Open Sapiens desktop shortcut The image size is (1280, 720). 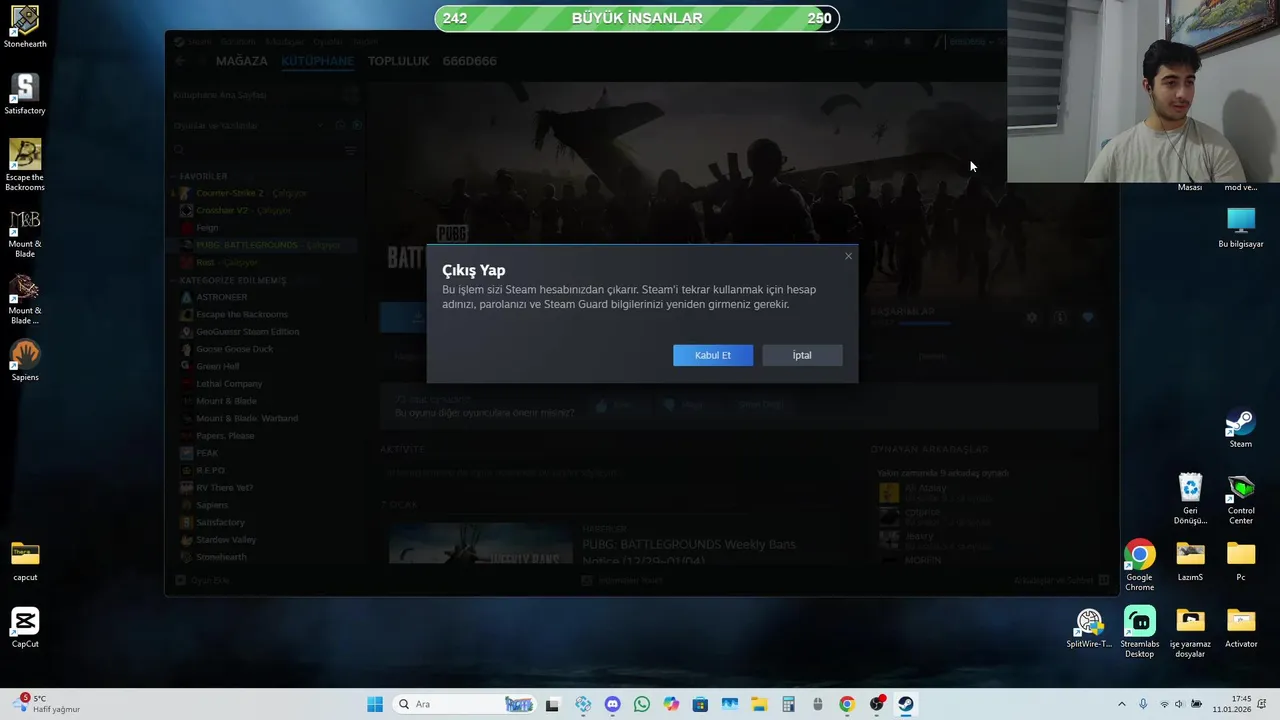click(25, 360)
